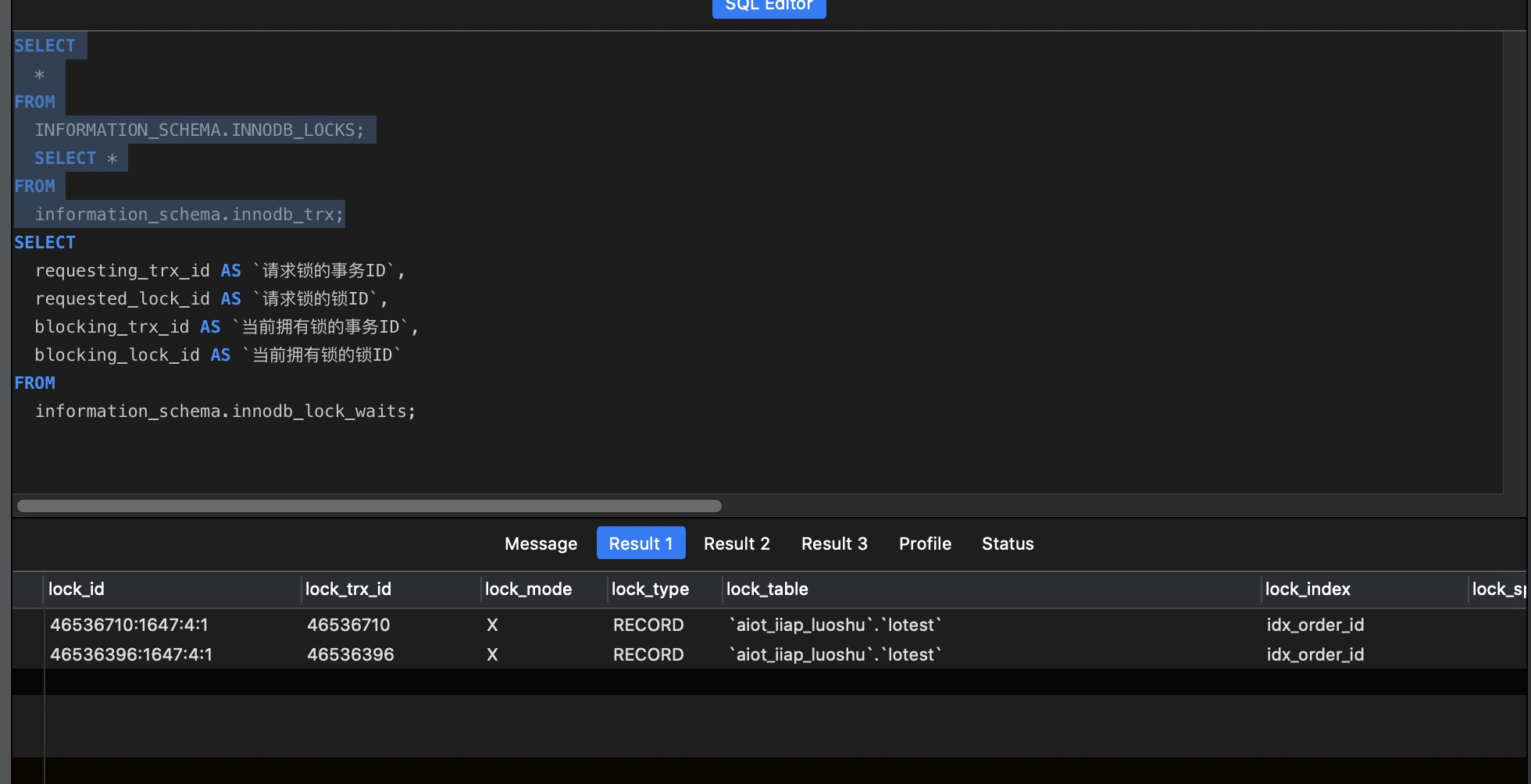
Task: Place cursor on INFORMATION_SCHEMA.INNODB_LOCKS line
Action: (x=199, y=130)
